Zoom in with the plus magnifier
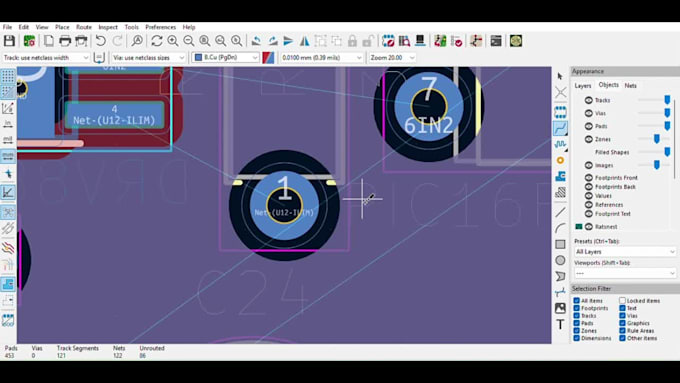 click(x=173, y=41)
